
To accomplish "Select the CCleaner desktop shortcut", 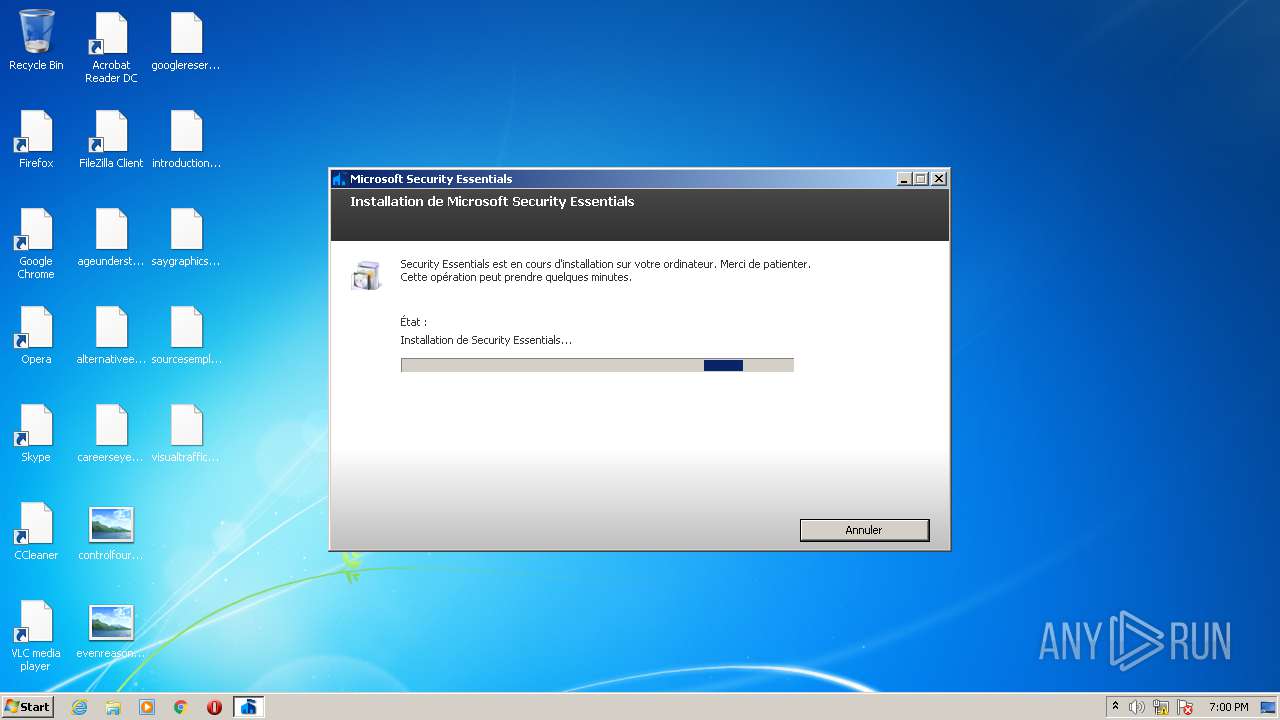I will tap(36, 531).
